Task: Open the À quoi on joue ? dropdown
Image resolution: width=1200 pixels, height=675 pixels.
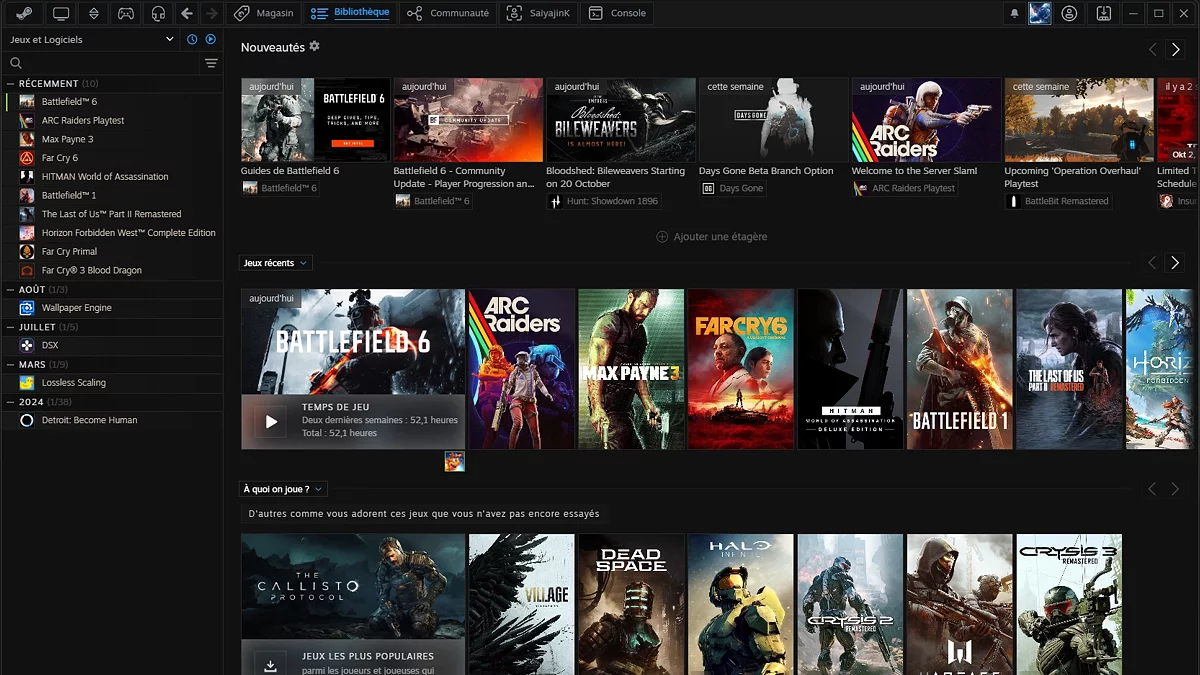Action: click(x=284, y=489)
